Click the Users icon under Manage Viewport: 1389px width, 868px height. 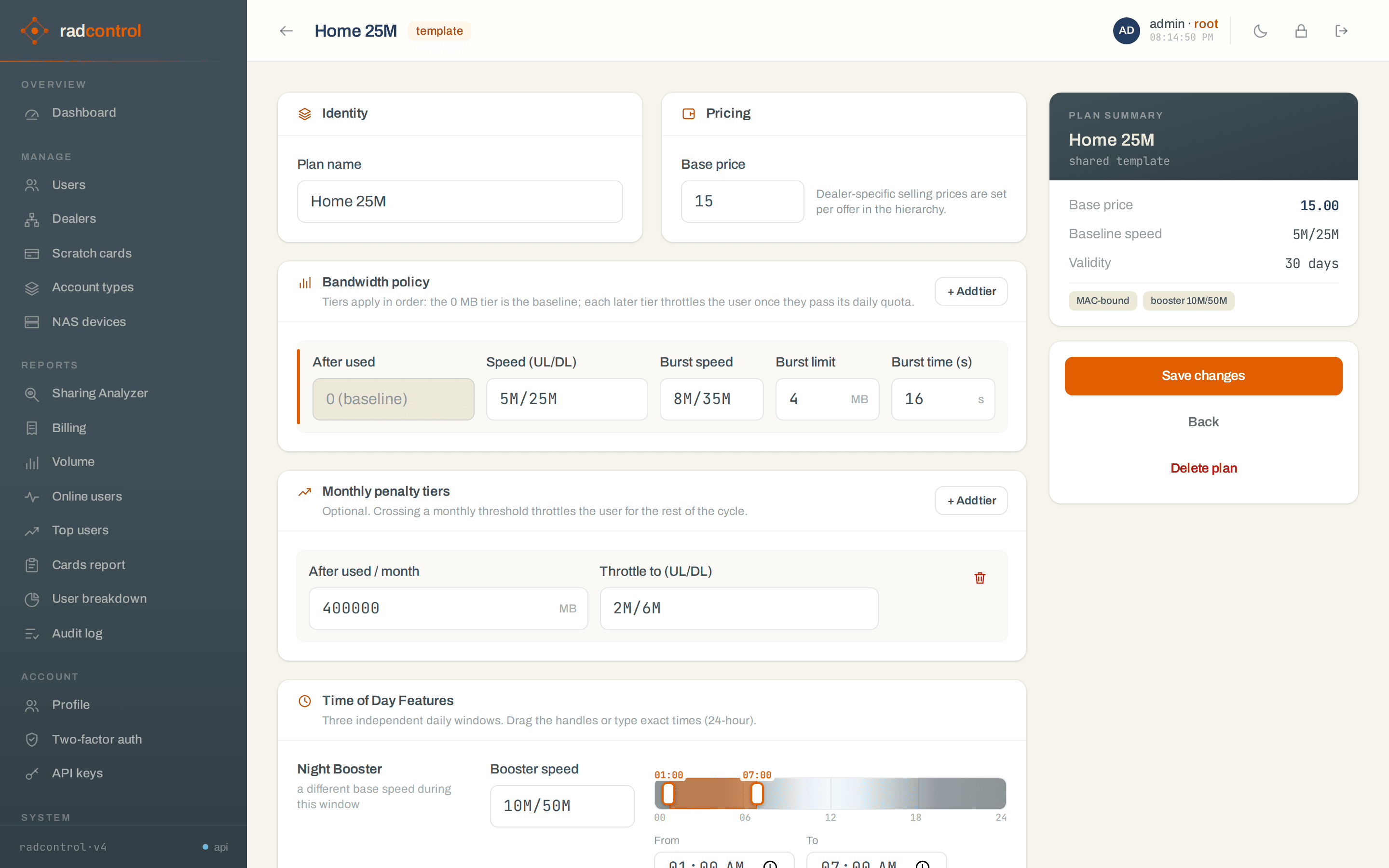click(32, 185)
